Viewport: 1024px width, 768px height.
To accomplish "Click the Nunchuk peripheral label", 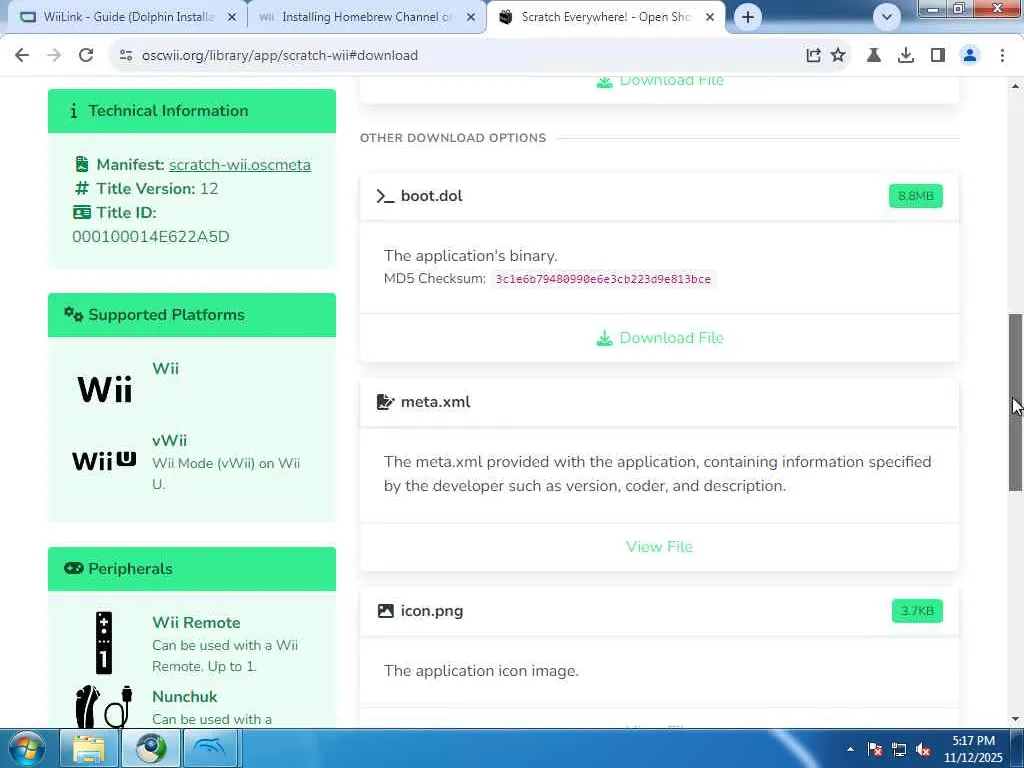I will (x=184, y=697).
